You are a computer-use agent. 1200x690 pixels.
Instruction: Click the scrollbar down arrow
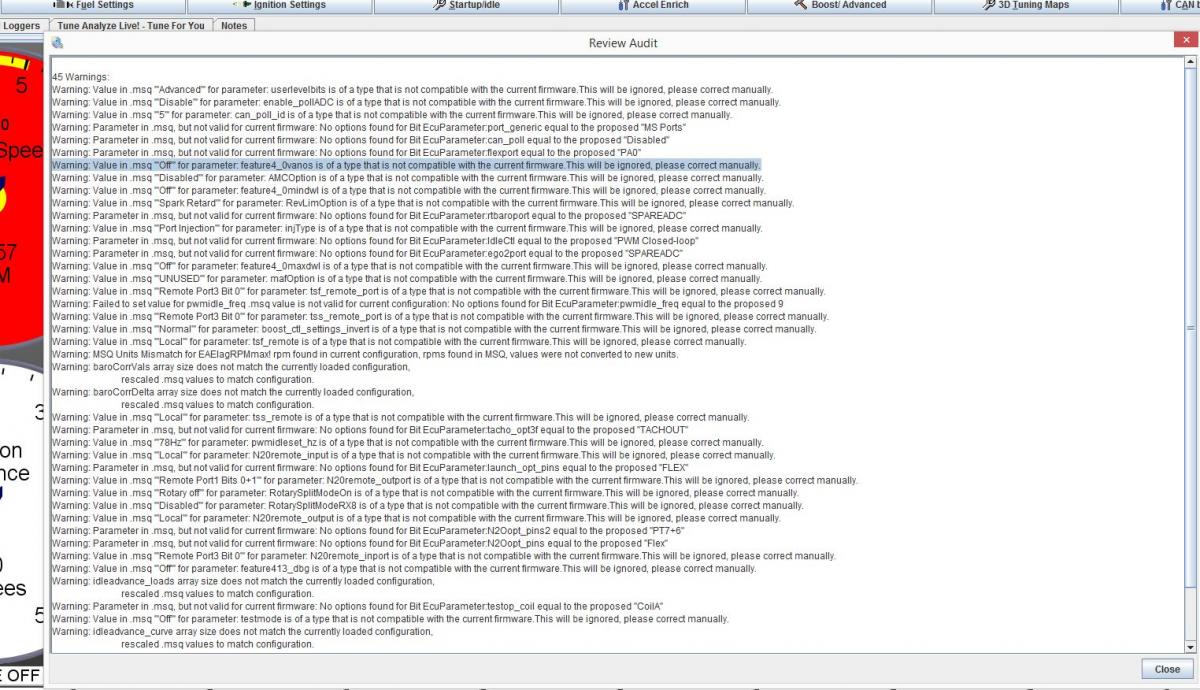1190,646
